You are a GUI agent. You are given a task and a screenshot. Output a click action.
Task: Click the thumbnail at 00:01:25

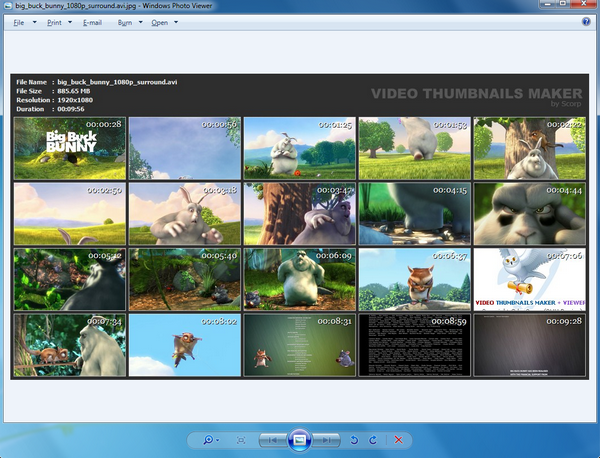pyautogui.click(x=300, y=148)
